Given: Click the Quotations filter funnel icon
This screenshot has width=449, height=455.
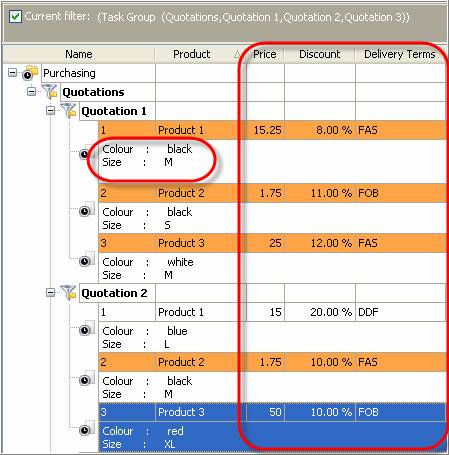Looking at the screenshot, I should 49,91.
